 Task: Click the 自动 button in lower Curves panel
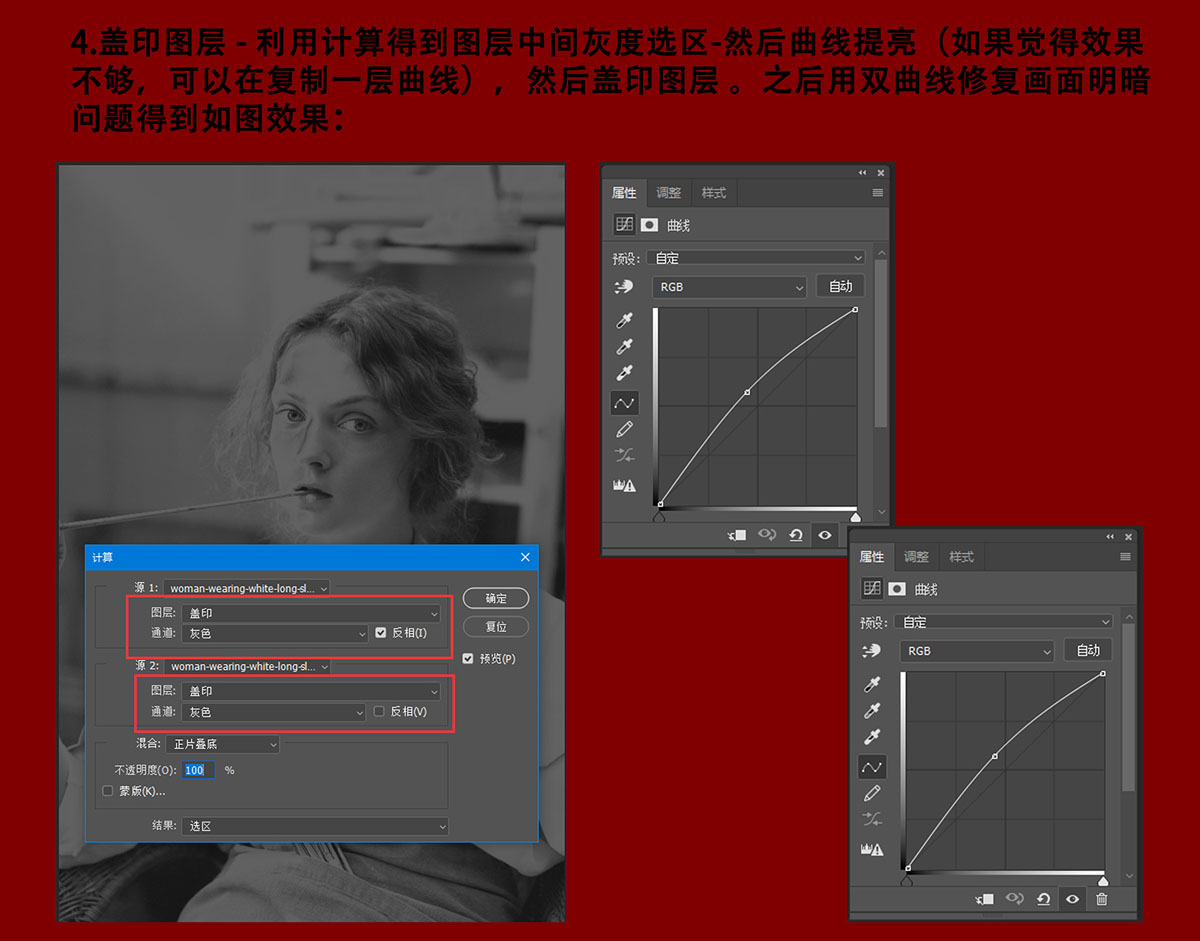1088,650
